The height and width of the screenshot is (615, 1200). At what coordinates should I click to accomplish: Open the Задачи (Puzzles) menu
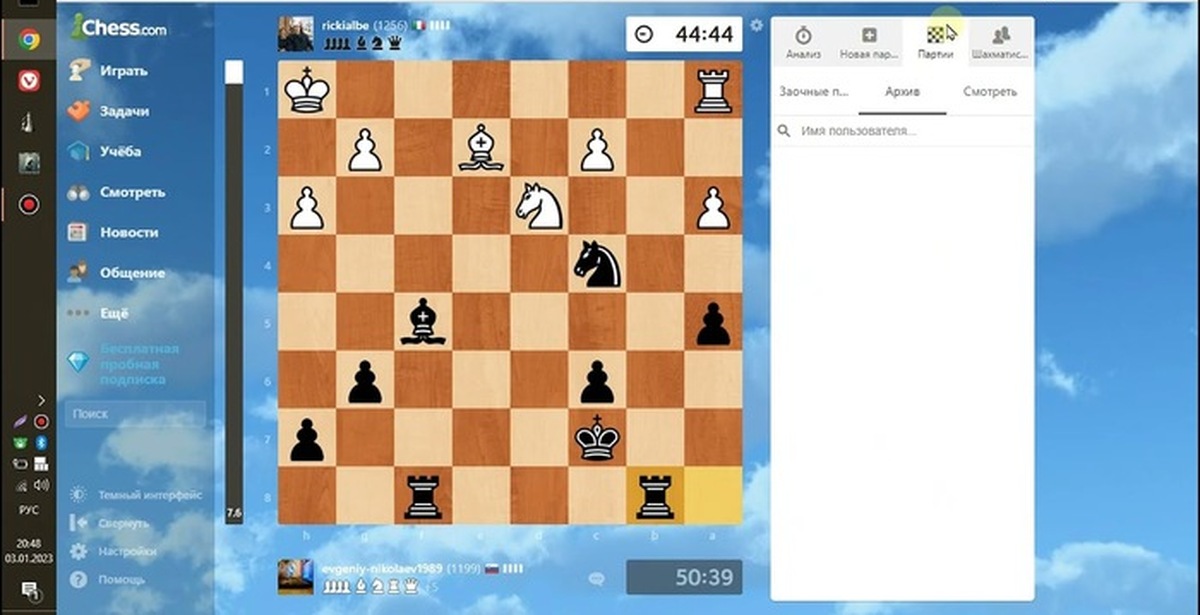click(x=108, y=111)
